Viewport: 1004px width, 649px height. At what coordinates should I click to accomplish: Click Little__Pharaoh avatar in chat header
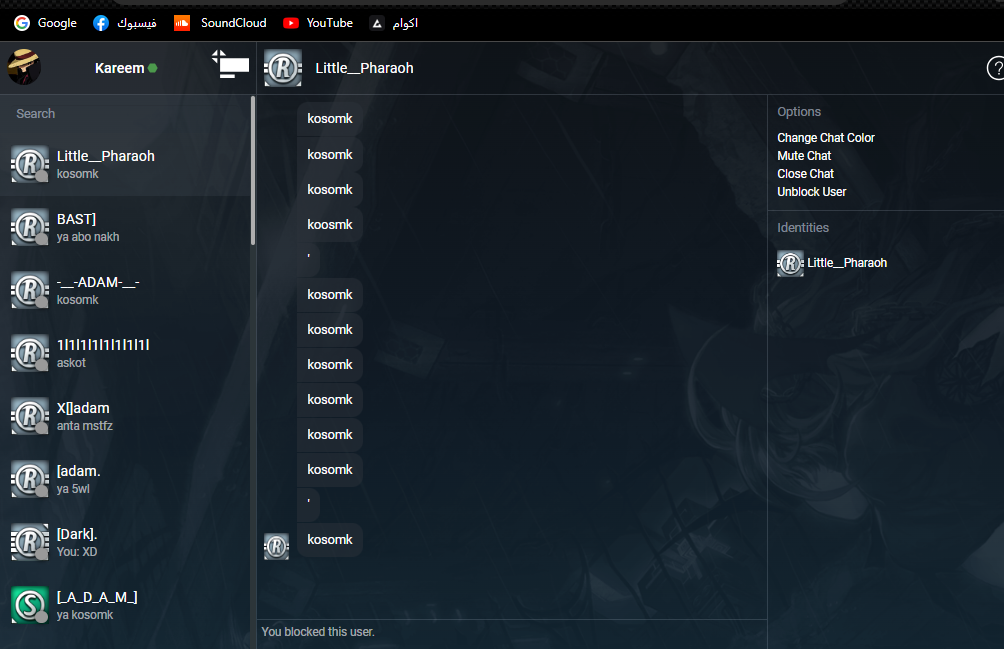(283, 68)
